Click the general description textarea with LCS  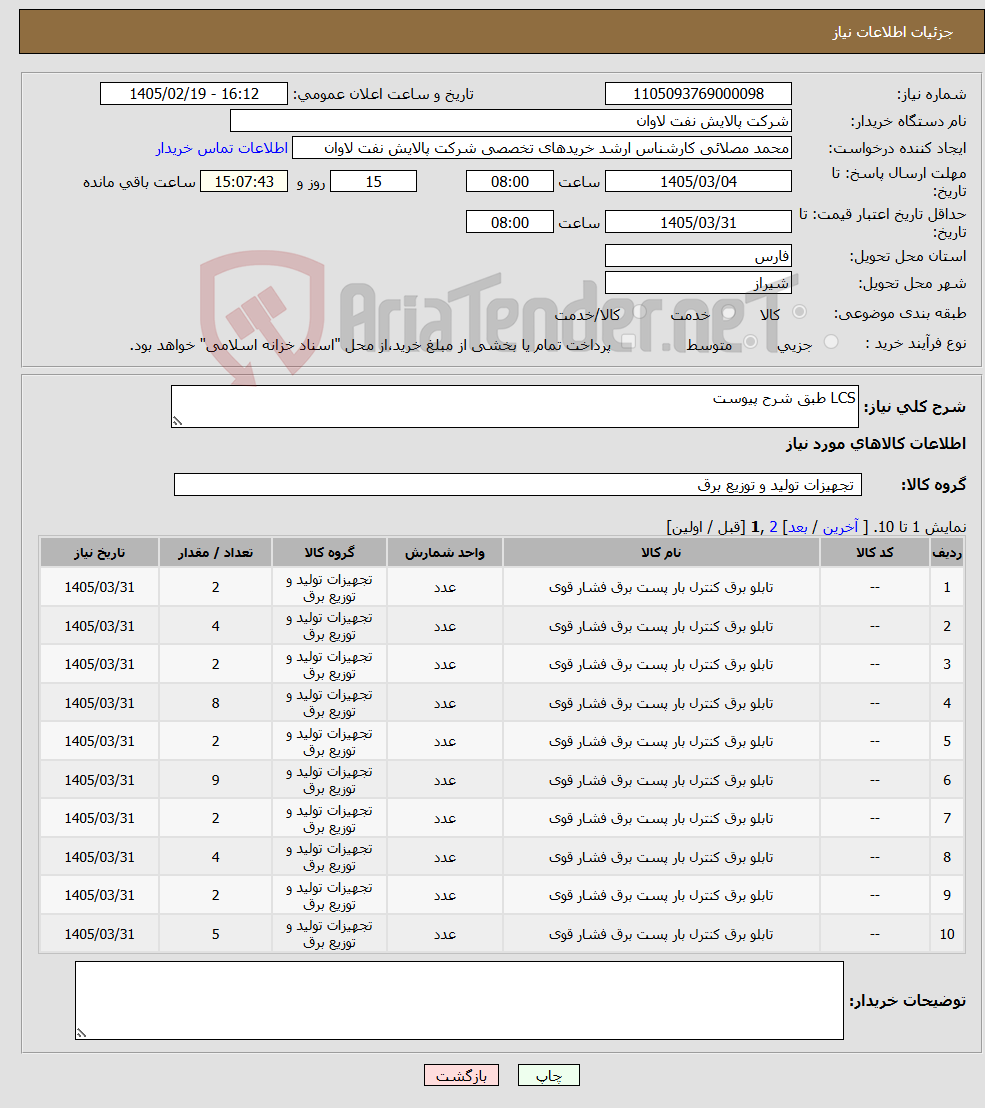[x=514, y=406]
